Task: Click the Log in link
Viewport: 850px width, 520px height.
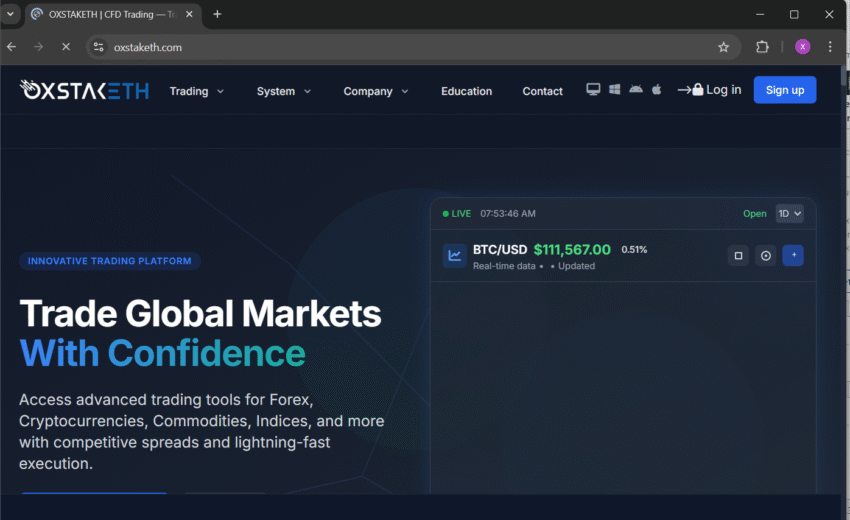Action: pyautogui.click(x=709, y=89)
